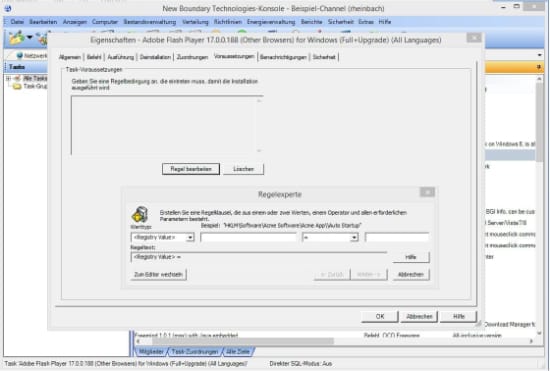
Task: Select Alle Tasks in the tree
Action: pos(35,78)
